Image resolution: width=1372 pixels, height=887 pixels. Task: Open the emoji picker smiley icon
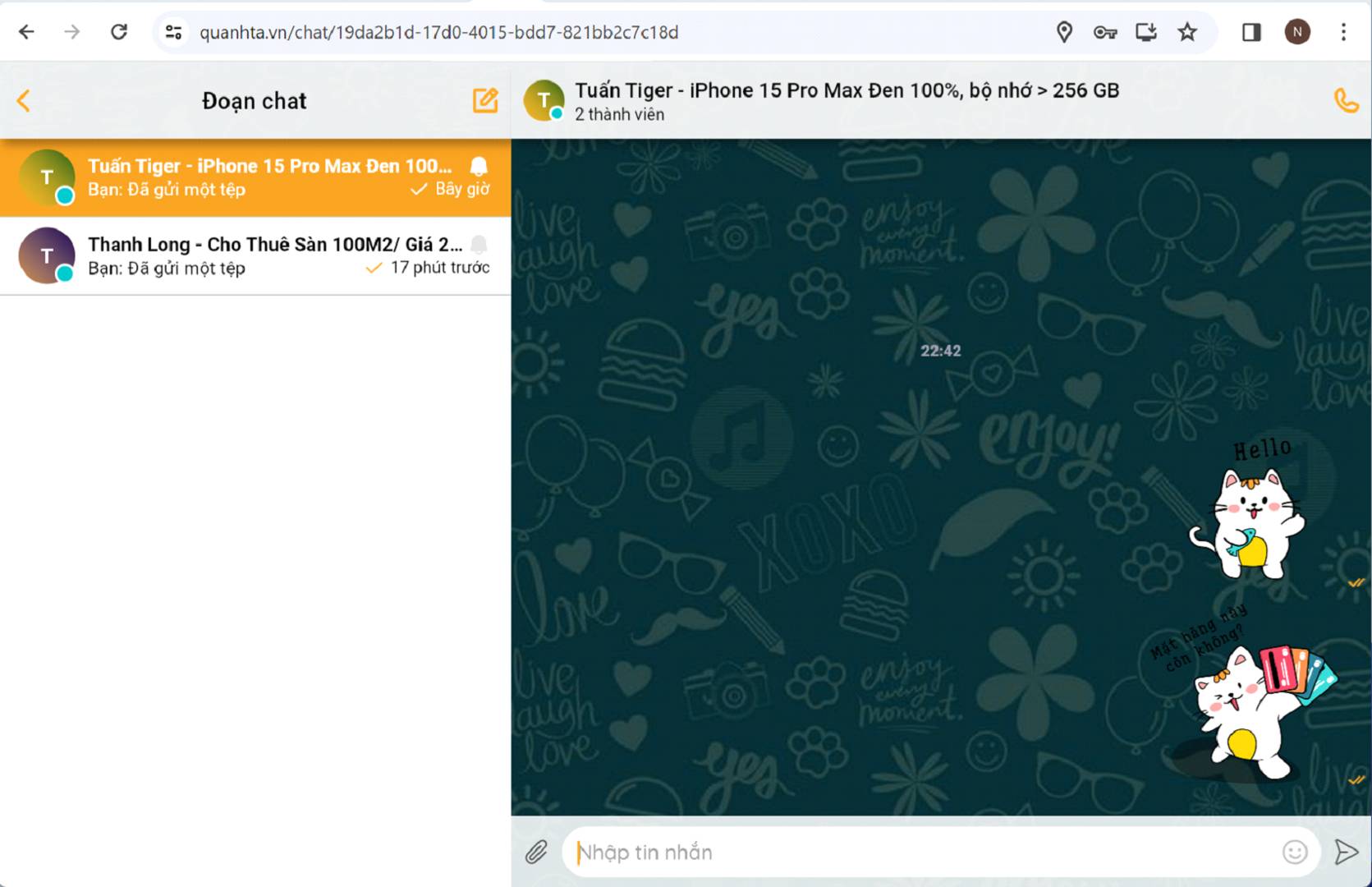pos(1295,853)
